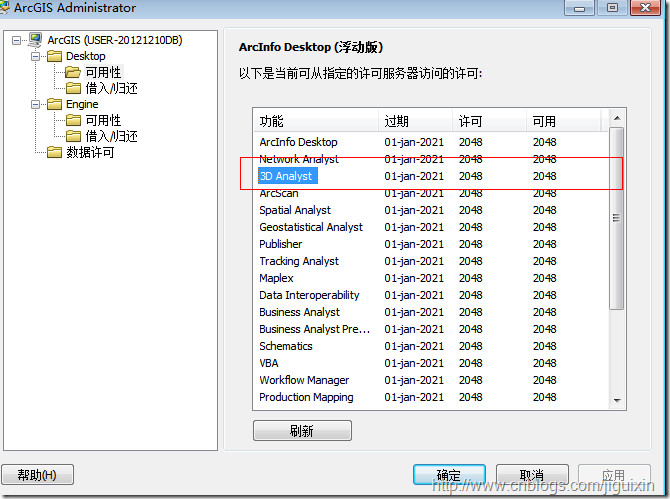Click the ArcGIS computer icon in tree
670x499 pixels.
(35, 40)
